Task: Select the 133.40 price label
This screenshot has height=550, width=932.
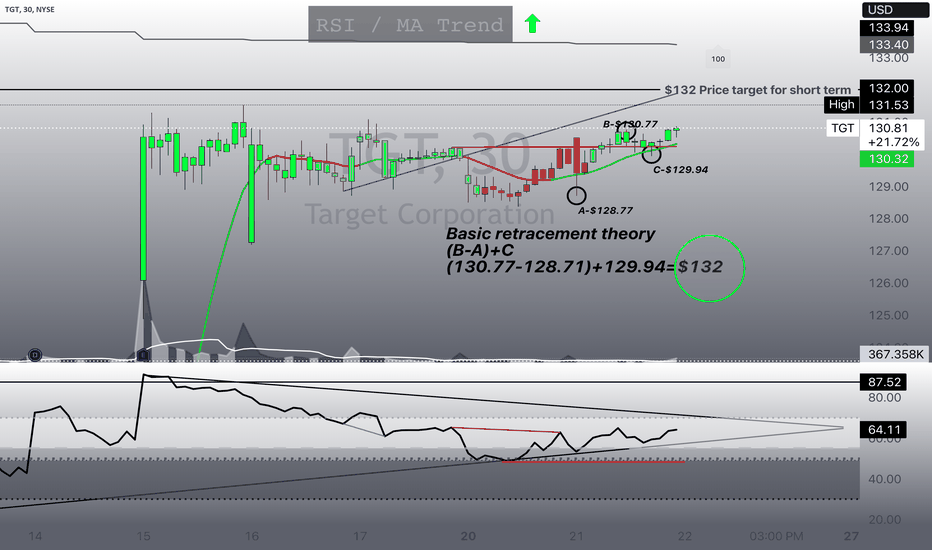Action: (x=888, y=45)
